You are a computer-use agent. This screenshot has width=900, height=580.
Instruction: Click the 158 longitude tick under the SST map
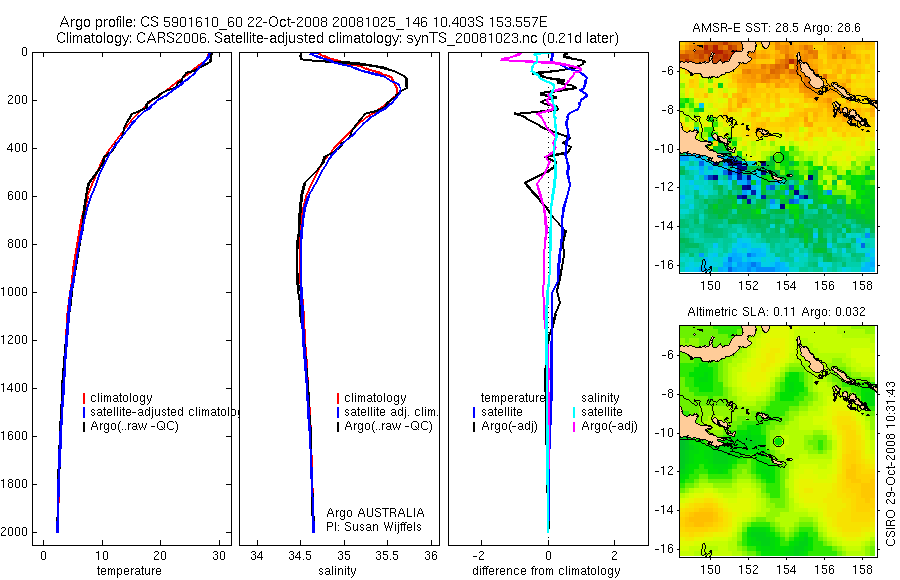[862, 285]
